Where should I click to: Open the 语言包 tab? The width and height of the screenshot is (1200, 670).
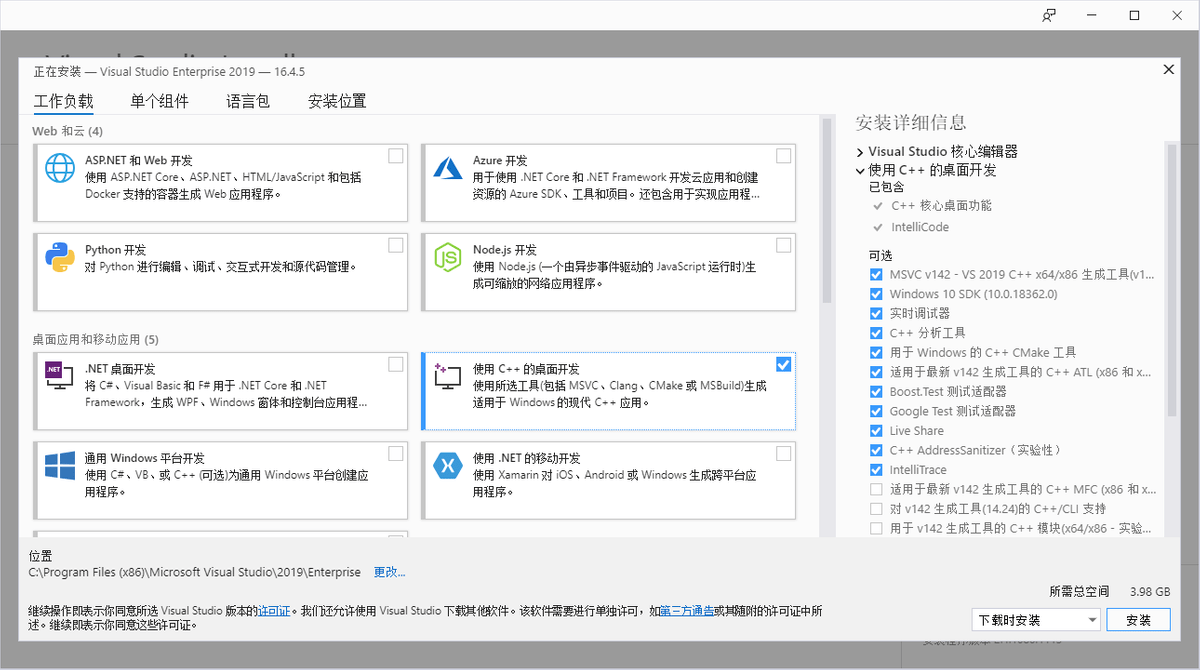coord(247,100)
